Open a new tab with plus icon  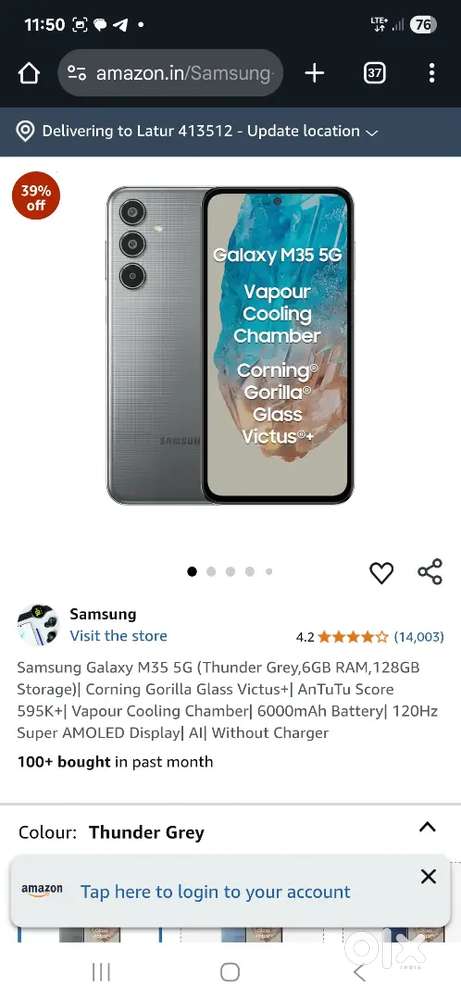tap(314, 73)
